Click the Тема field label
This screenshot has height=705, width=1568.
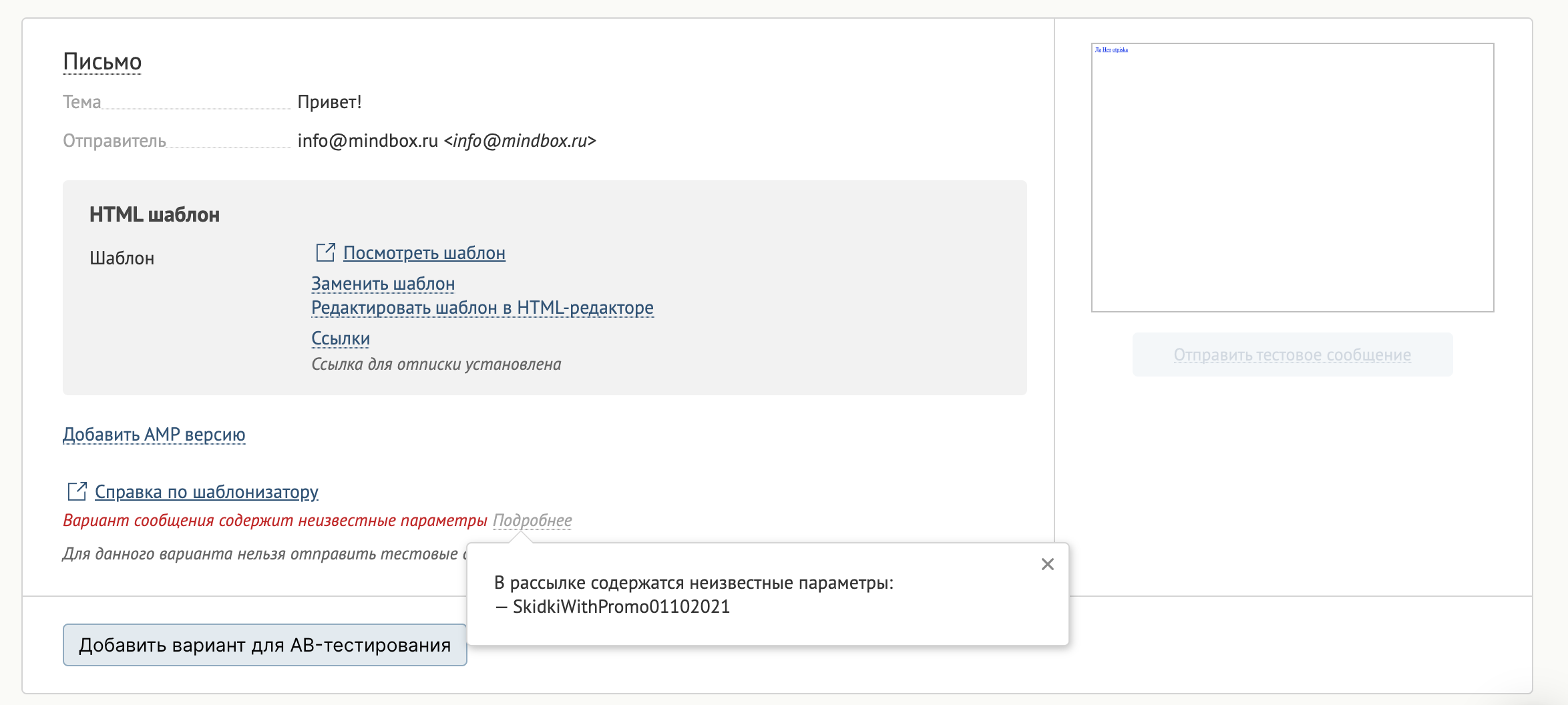(82, 102)
